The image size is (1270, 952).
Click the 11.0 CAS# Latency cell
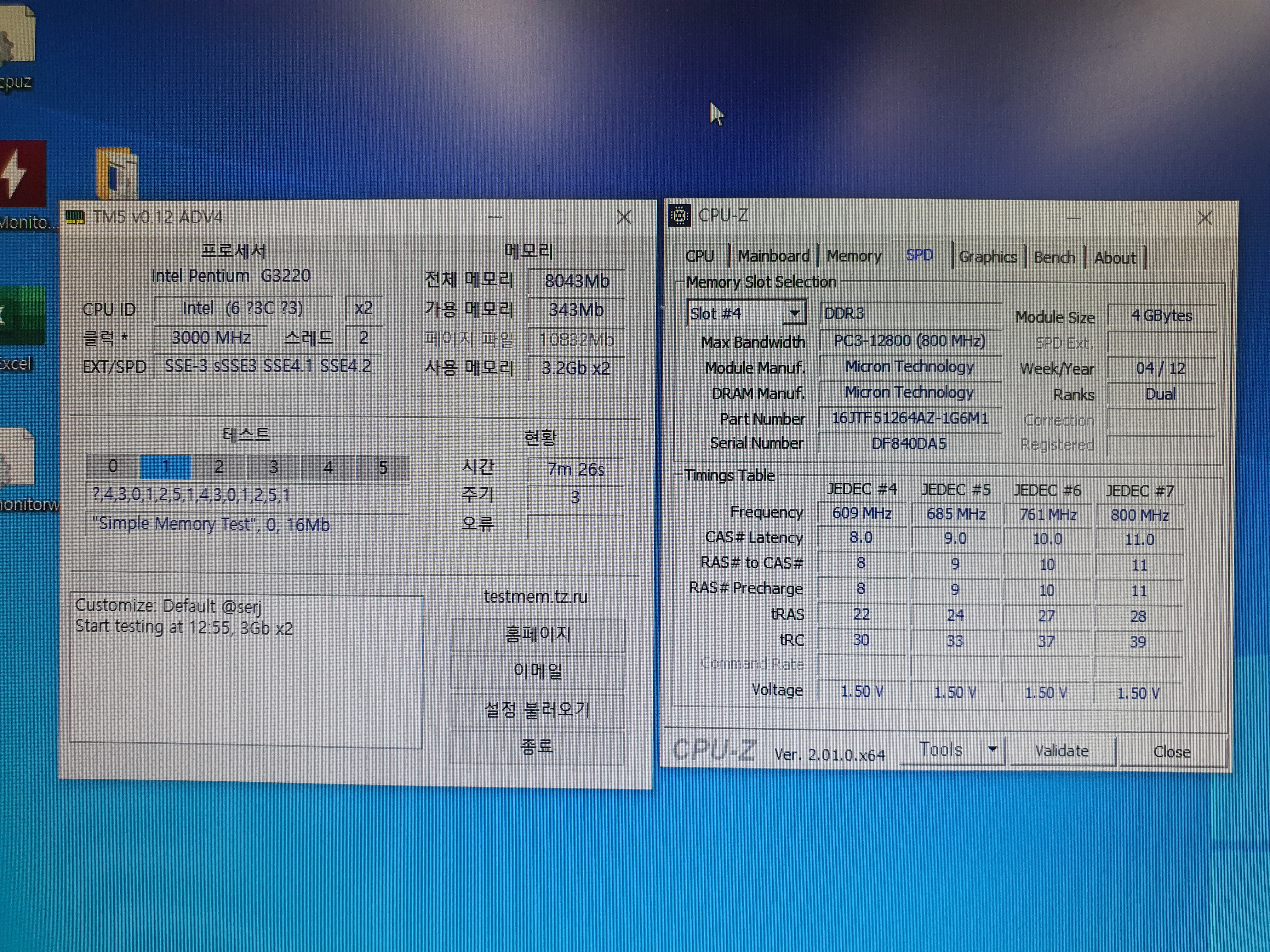click(x=1140, y=540)
